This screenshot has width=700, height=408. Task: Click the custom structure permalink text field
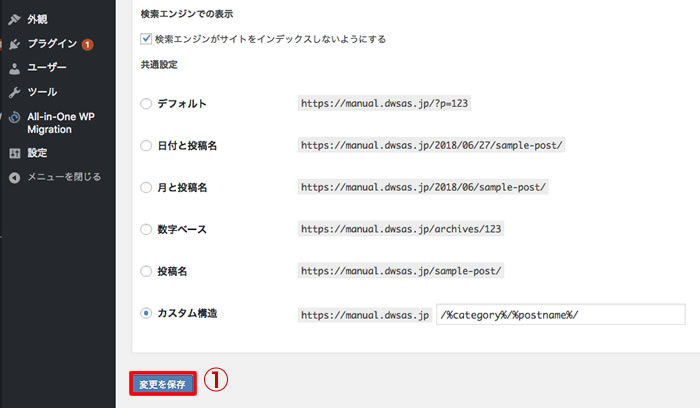560,314
